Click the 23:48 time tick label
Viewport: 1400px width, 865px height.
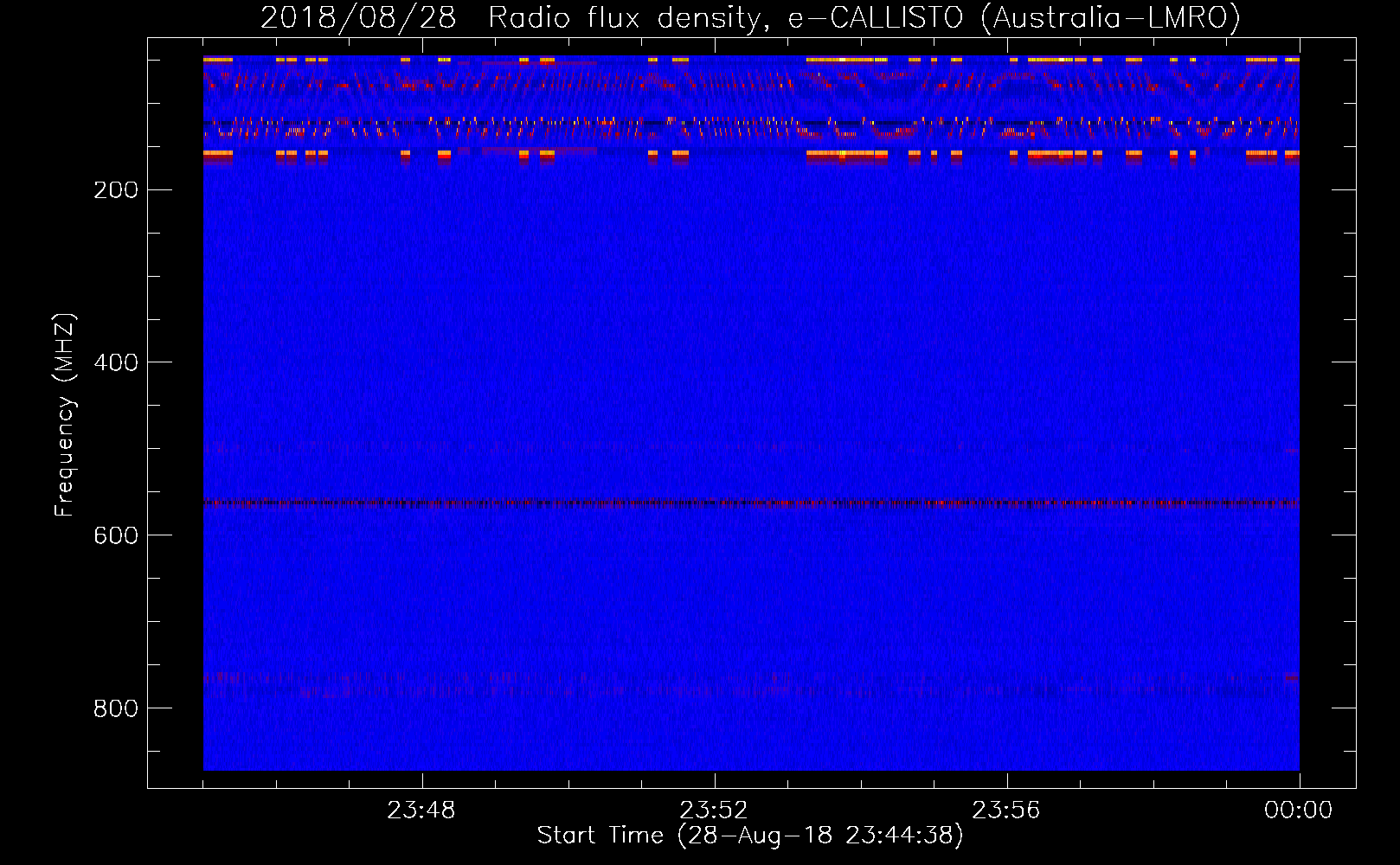[421, 811]
